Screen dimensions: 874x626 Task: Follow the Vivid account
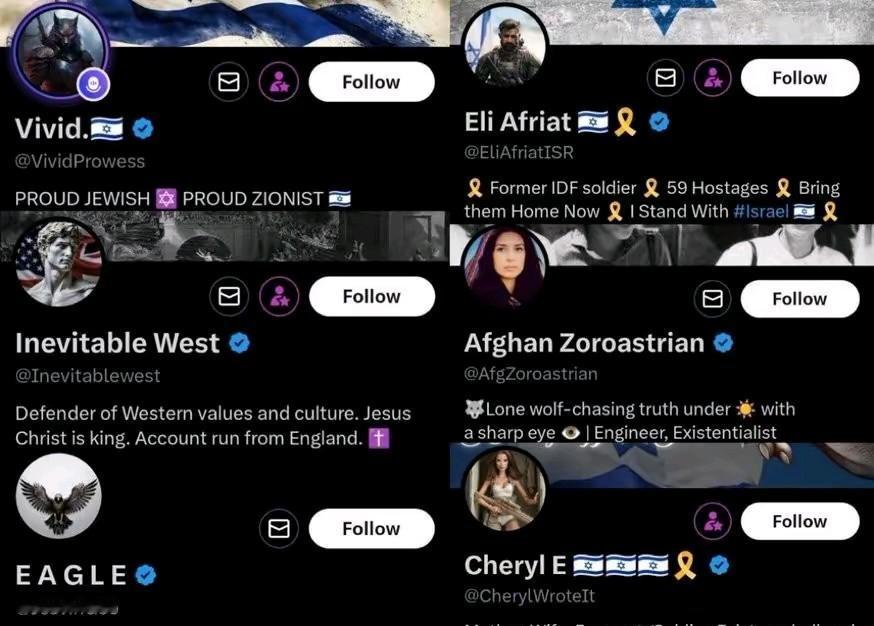[x=371, y=82]
